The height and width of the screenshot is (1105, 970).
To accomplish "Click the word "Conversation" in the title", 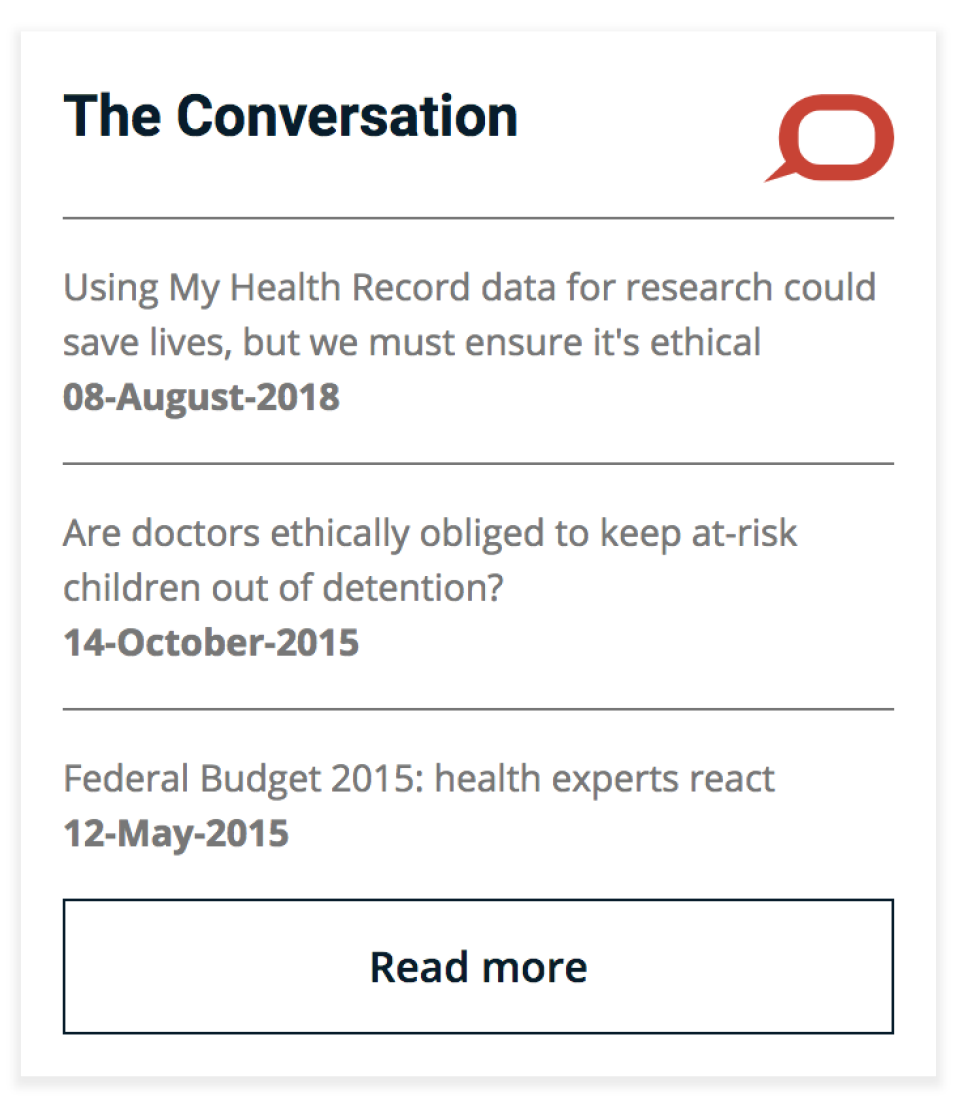I will coord(347,115).
